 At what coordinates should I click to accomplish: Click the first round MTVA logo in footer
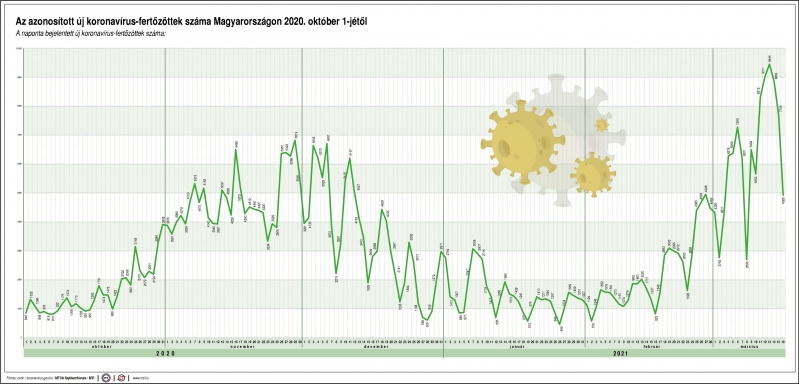(106, 378)
